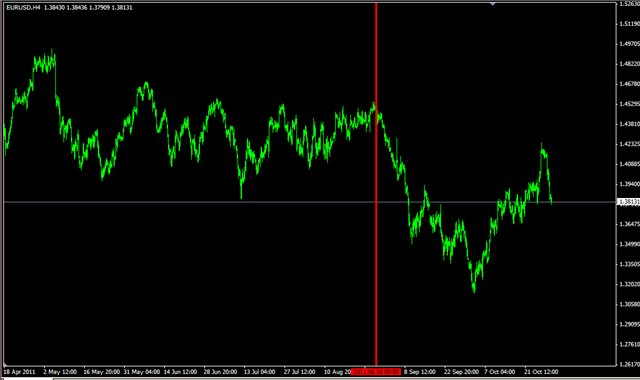640x380 pixels.
Task: Click the 31 May 04:00 time axis label
Action: pyautogui.click(x=142, y=372)
